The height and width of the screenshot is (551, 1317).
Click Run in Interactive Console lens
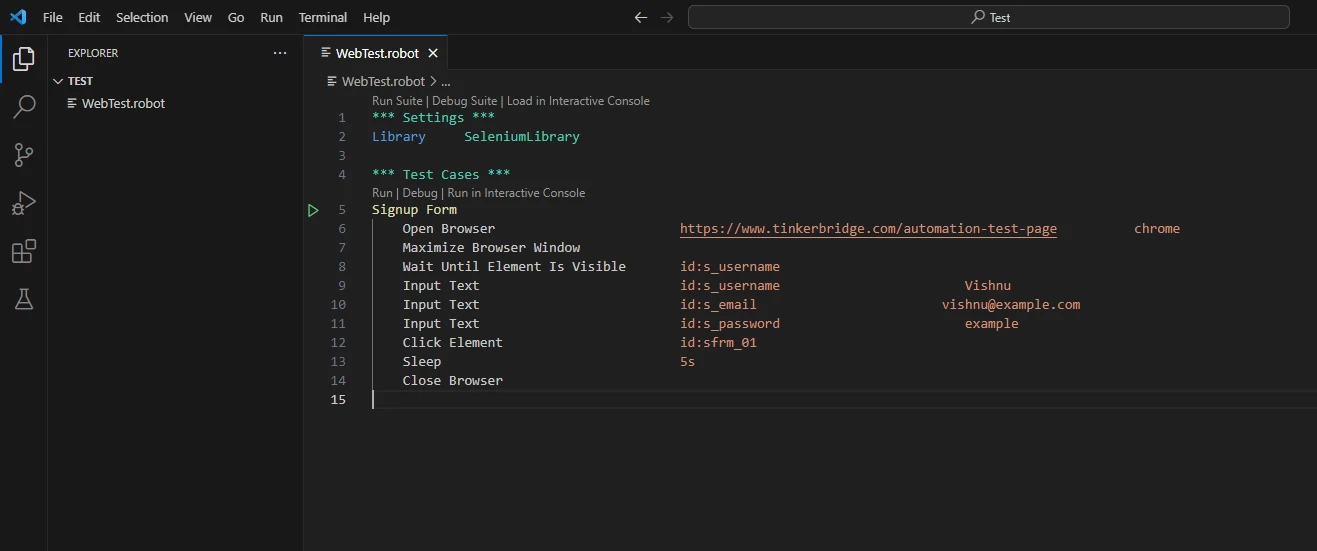516,193
